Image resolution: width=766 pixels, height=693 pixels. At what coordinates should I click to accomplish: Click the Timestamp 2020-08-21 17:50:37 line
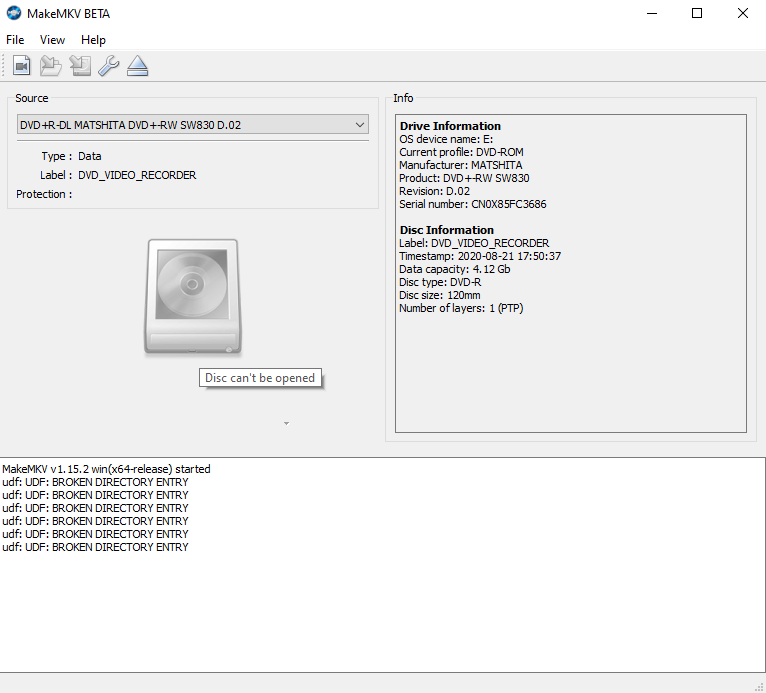tap(480, 256)
